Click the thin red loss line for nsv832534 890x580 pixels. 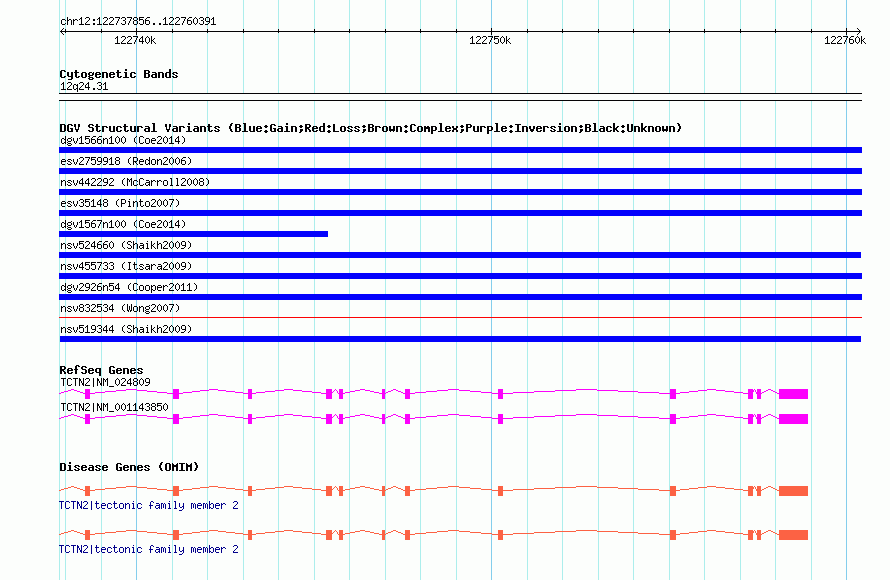[x=460, y=317]
